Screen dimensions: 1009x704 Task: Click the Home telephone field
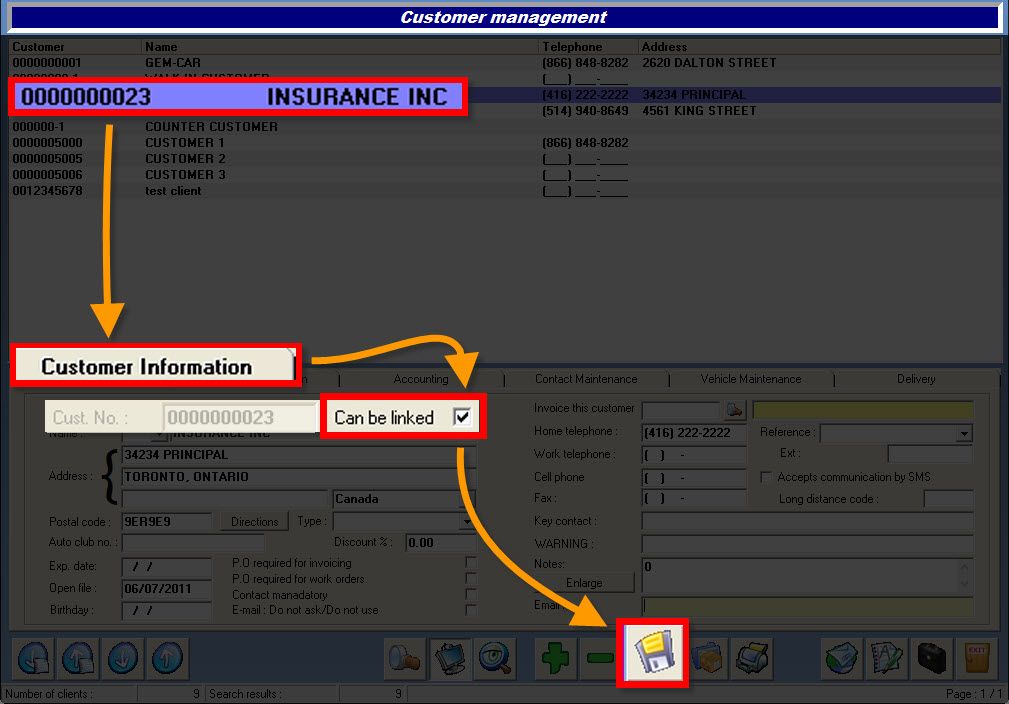pos(694,432)
